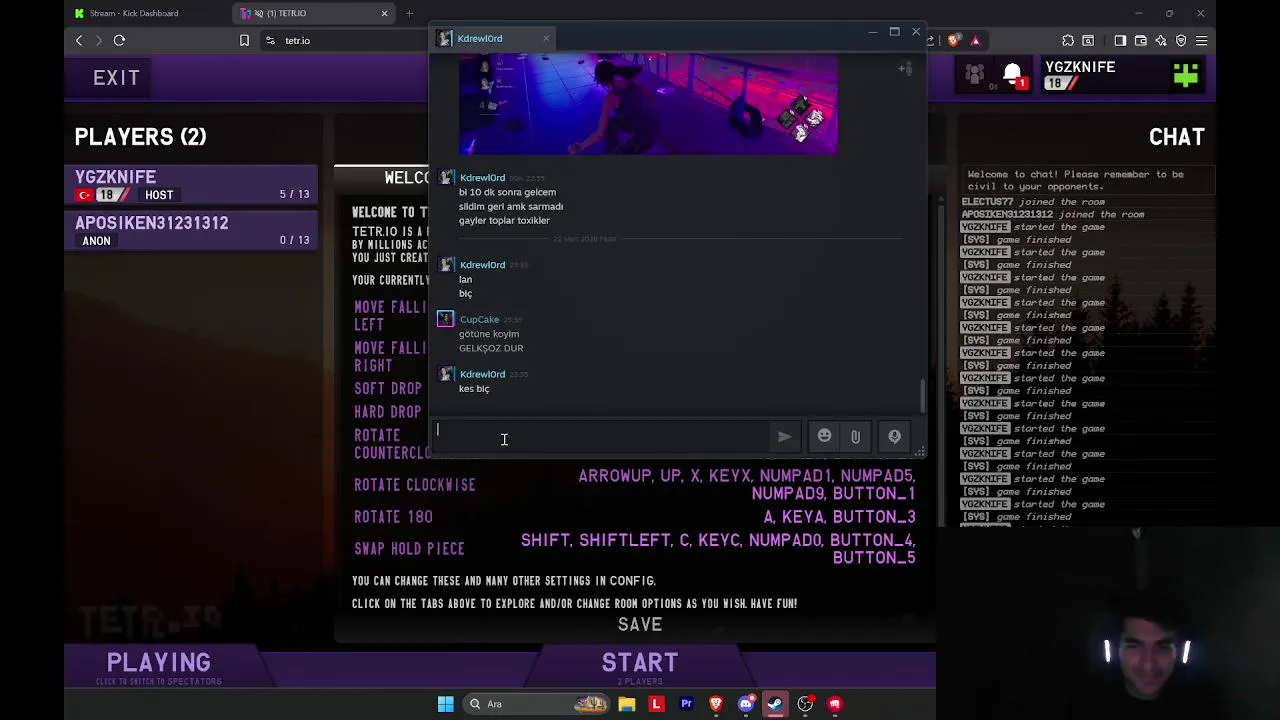Click 'kes biç' chat message

click(474, 389)
